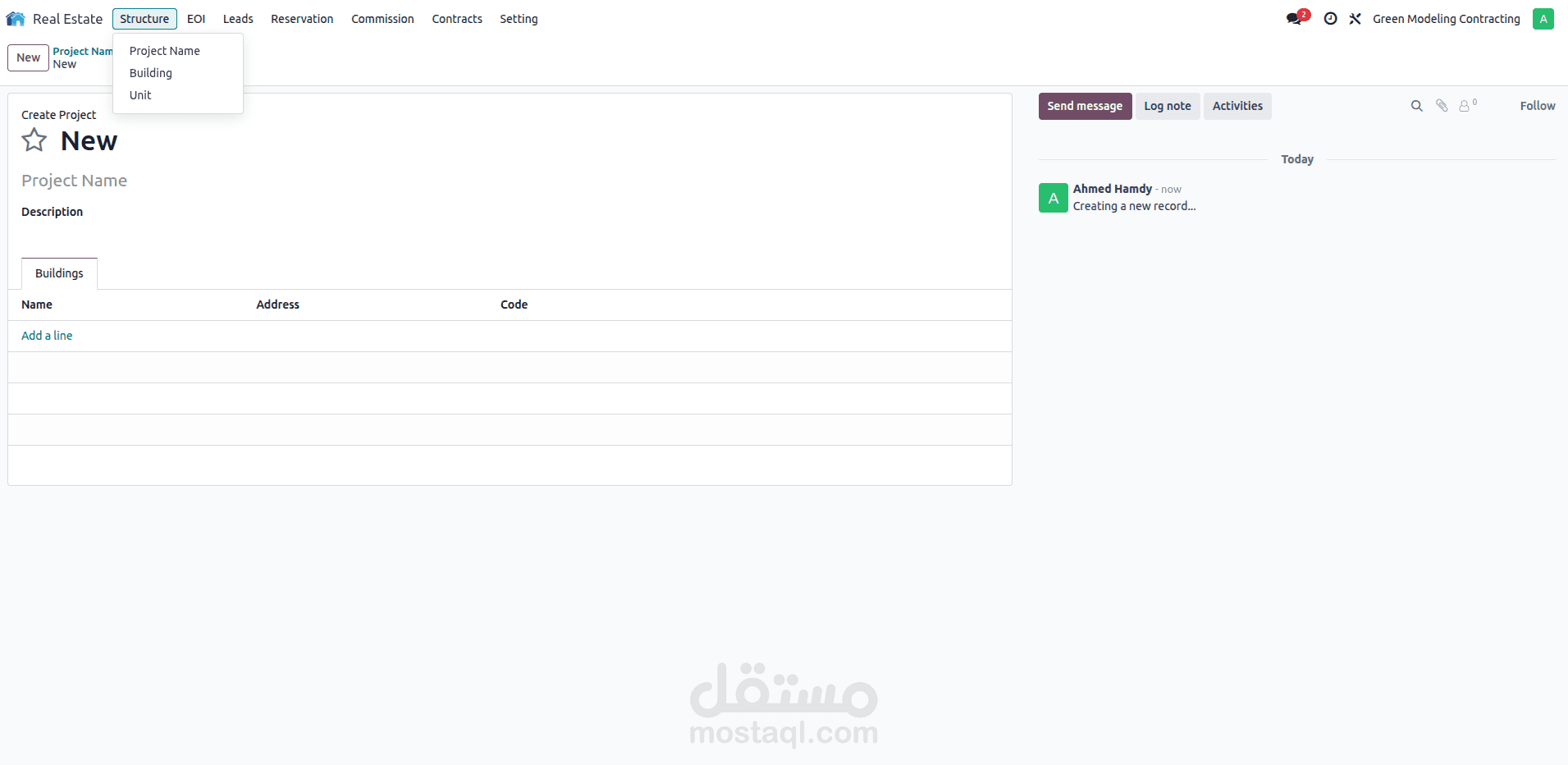The image size is (1568, 765).
Task: Click Add a line link
Action: (47, 336)
